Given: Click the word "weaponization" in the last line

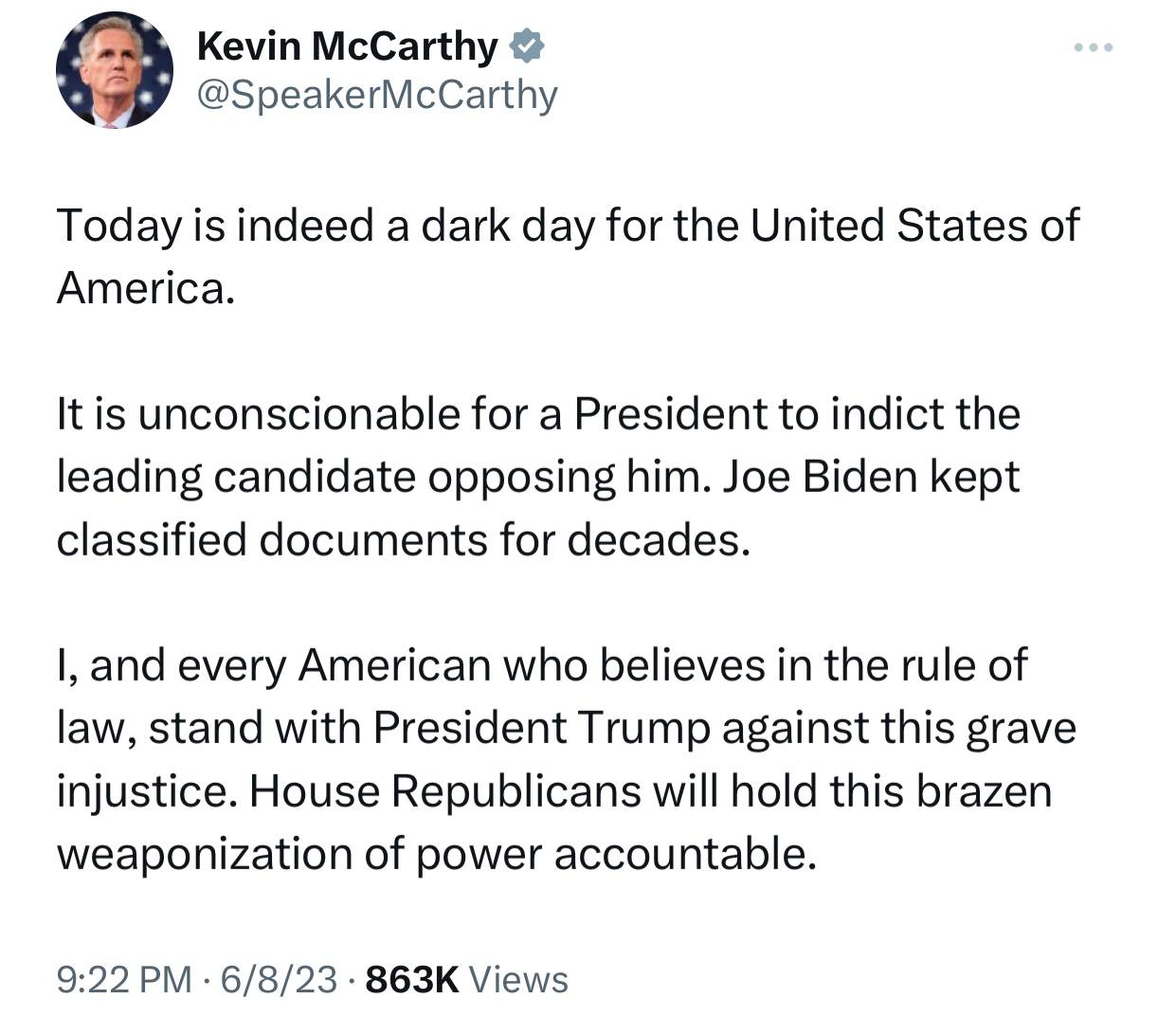Looking at the screenshot, I should point(205,854).
